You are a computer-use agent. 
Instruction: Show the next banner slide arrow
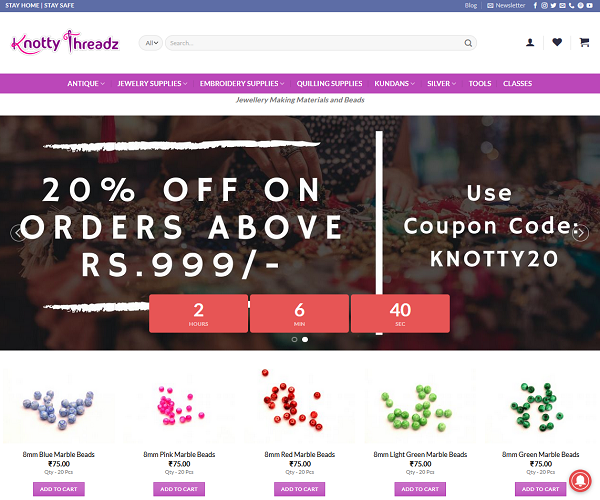click(580, 233)
